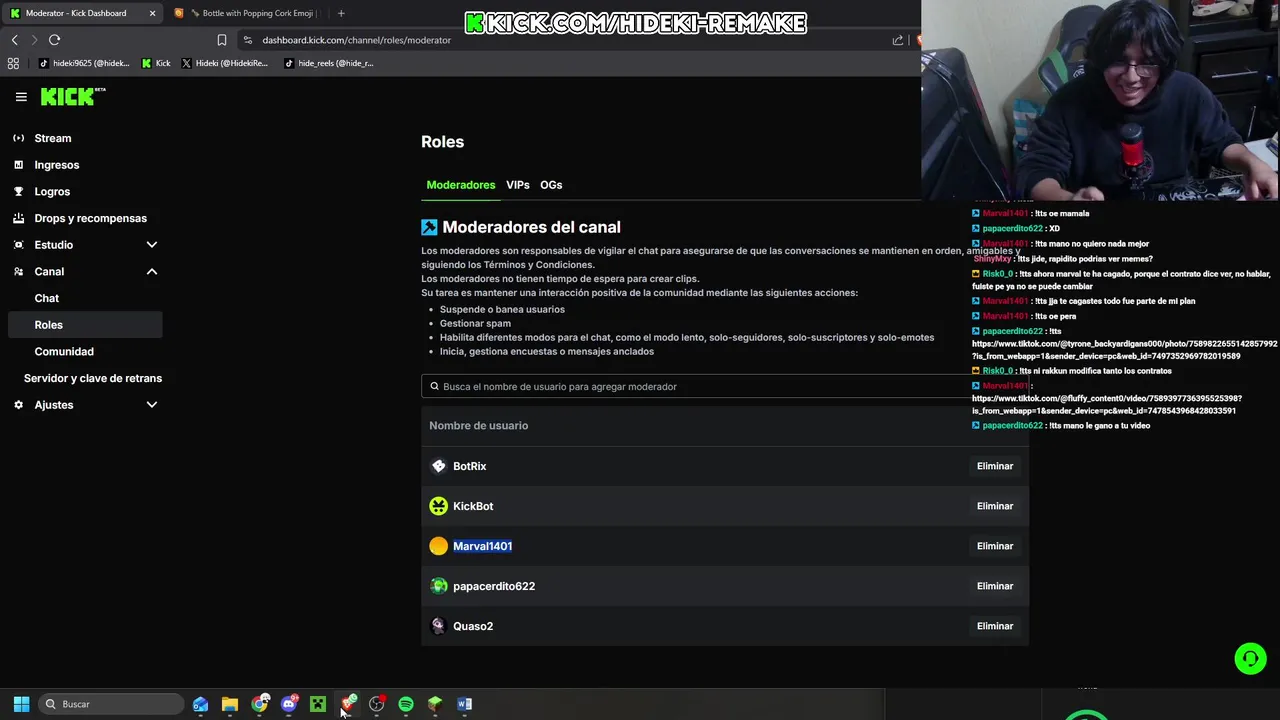Open a new browser tab
This screenshot has height=720, width=1280.
[x=341, y=13]
